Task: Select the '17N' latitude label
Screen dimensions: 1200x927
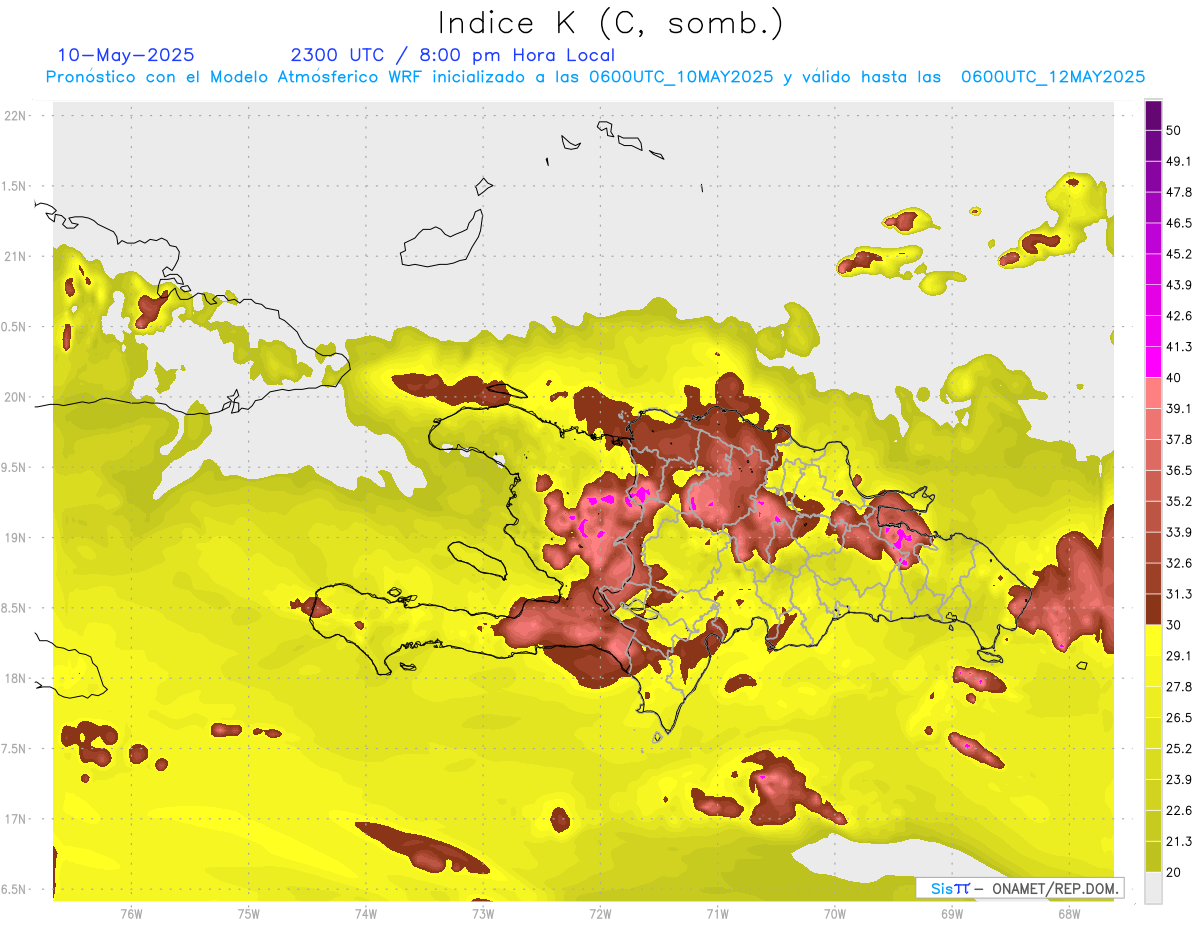Action: (17, 819)
